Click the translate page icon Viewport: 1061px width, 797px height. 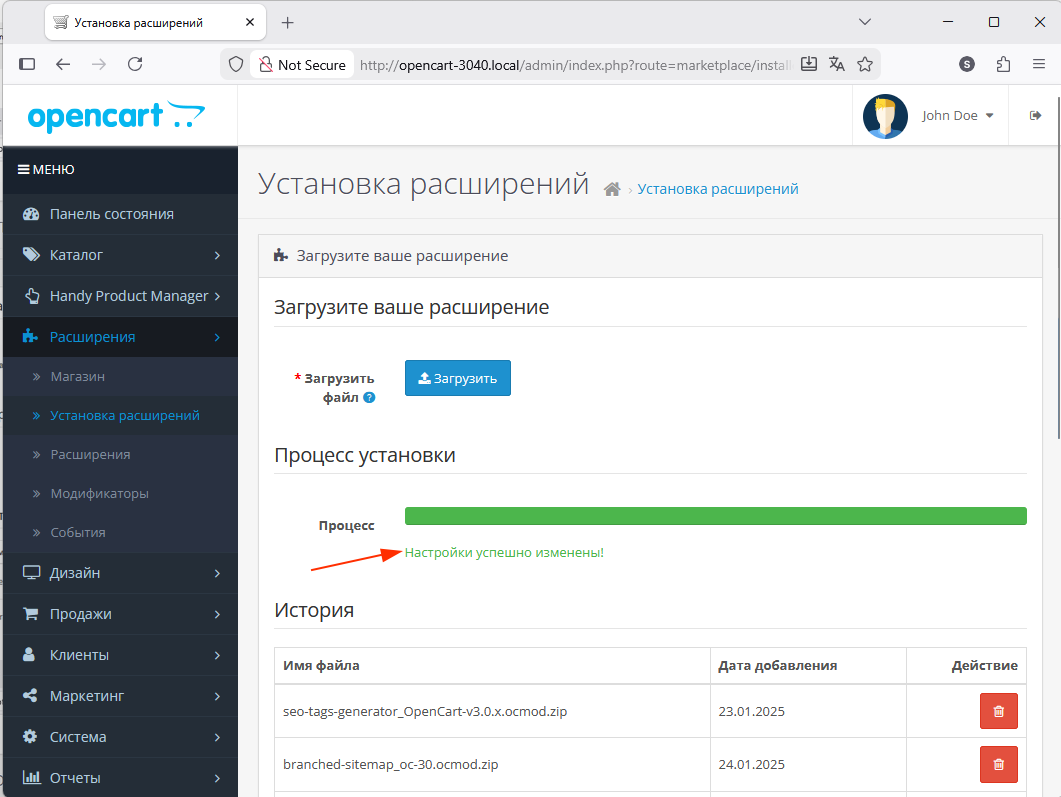(x=837, y=64)
